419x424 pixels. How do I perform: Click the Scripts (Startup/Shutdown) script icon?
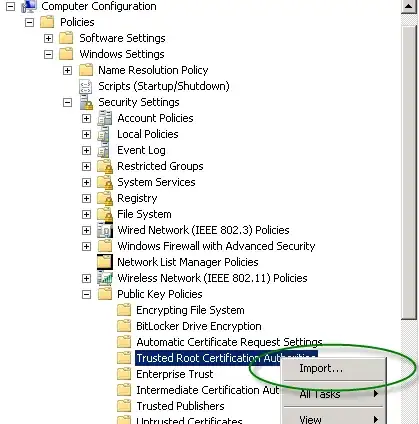coord(86,86)
